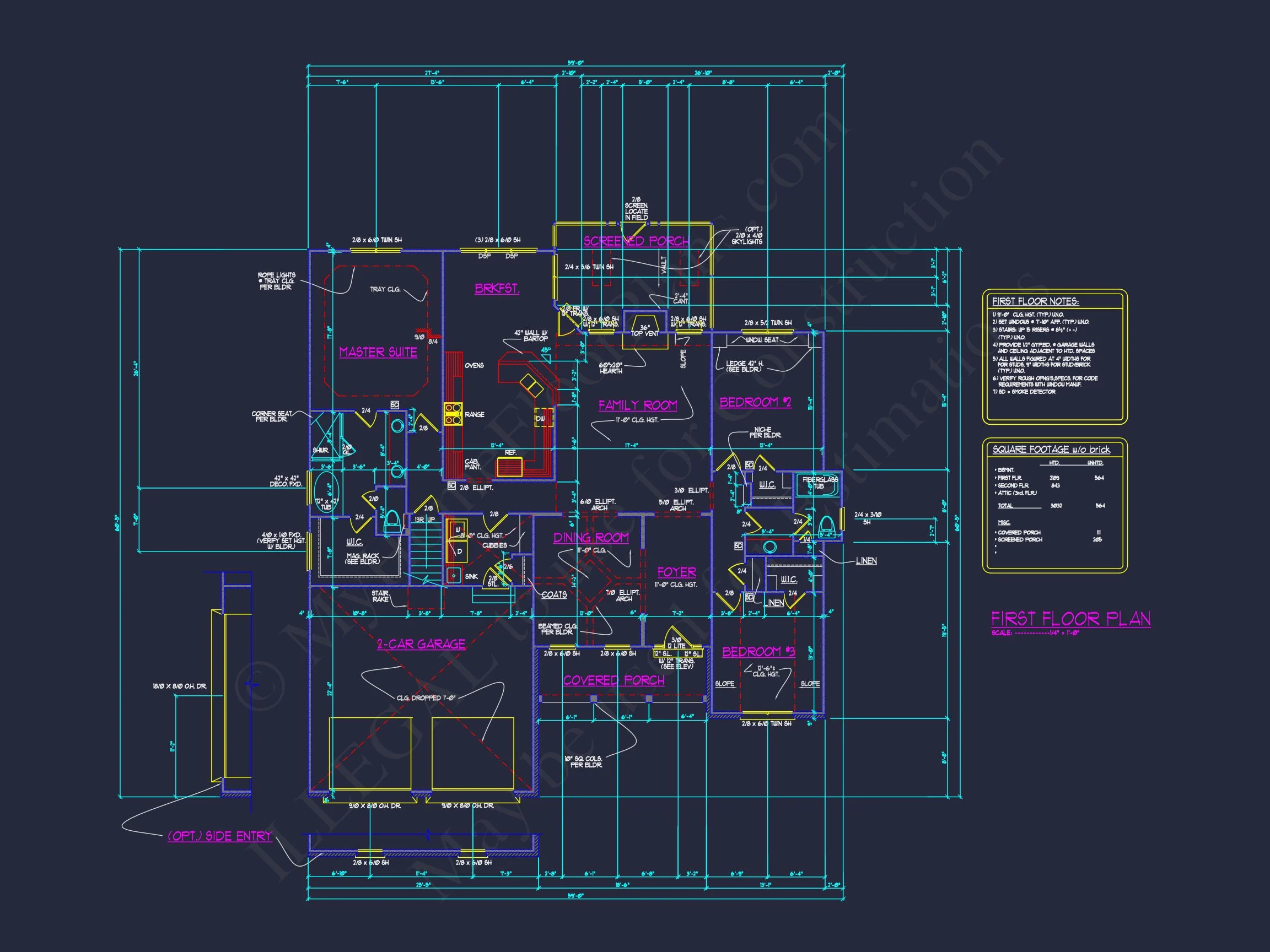
Task: Click the FIRST FLOOR NOTES heading
Action: coord(1035,301)
